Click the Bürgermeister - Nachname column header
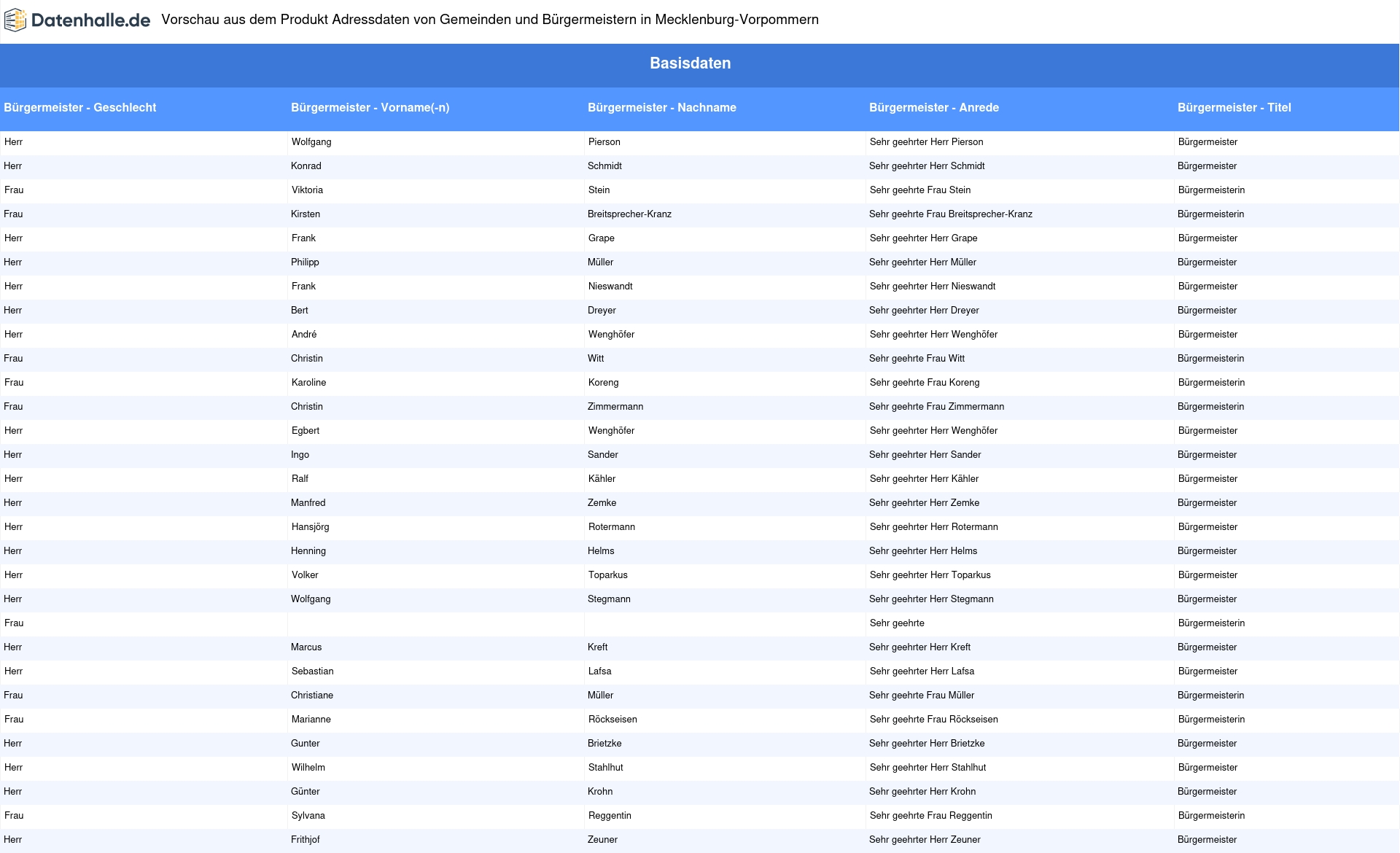 [x=661, y=108]
